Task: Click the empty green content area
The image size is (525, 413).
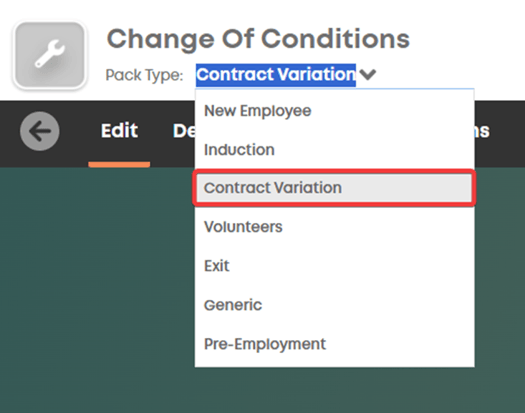Action: tap(97, 288)
